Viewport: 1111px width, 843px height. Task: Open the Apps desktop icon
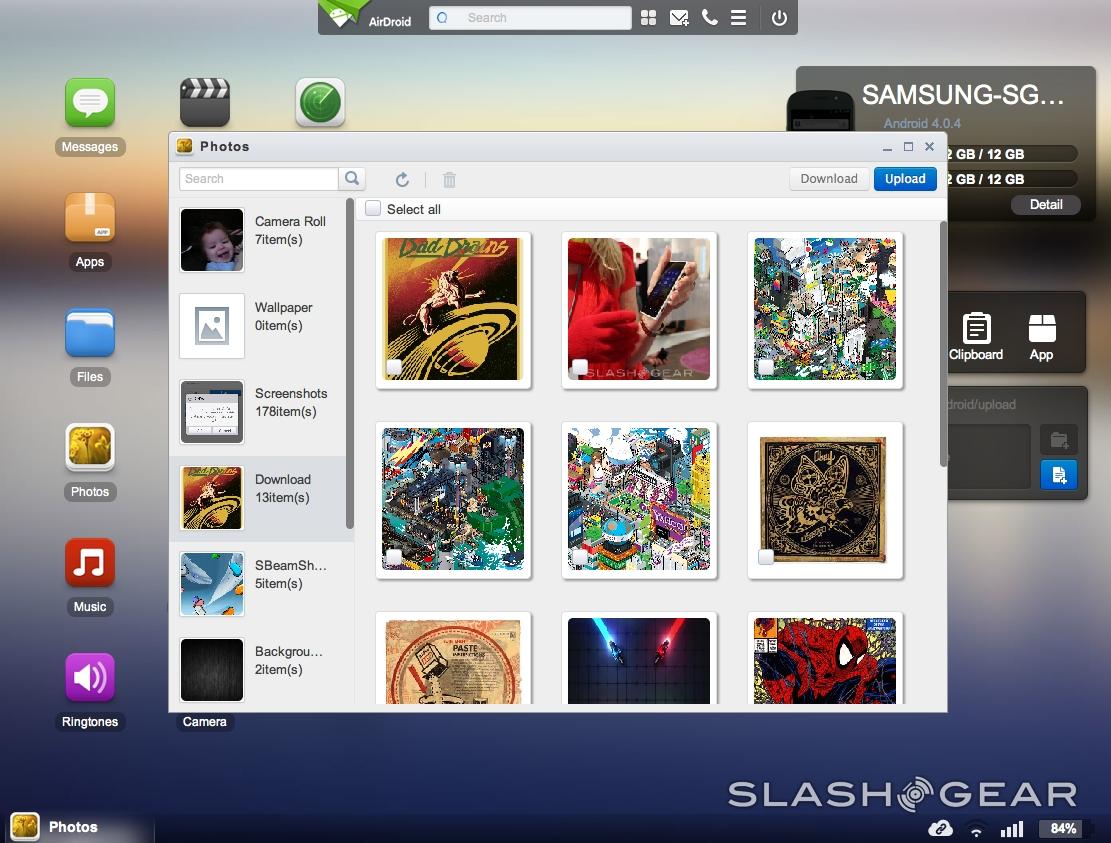[x=90, y=219]
